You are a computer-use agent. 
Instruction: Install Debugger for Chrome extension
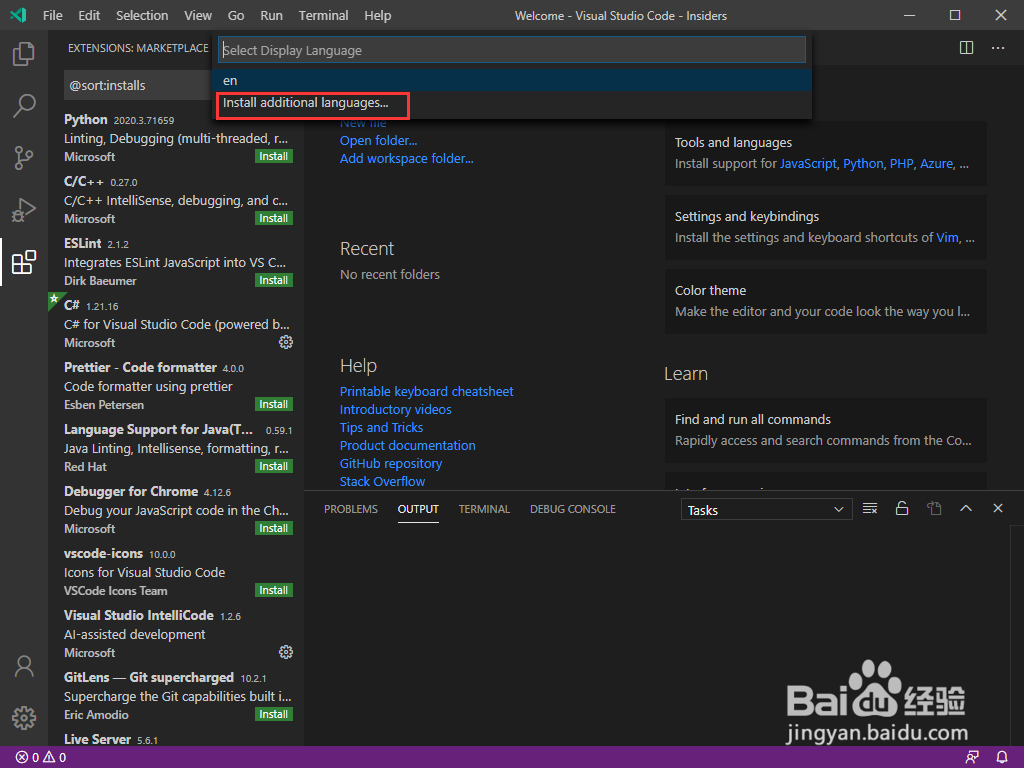tap(274, 528)
